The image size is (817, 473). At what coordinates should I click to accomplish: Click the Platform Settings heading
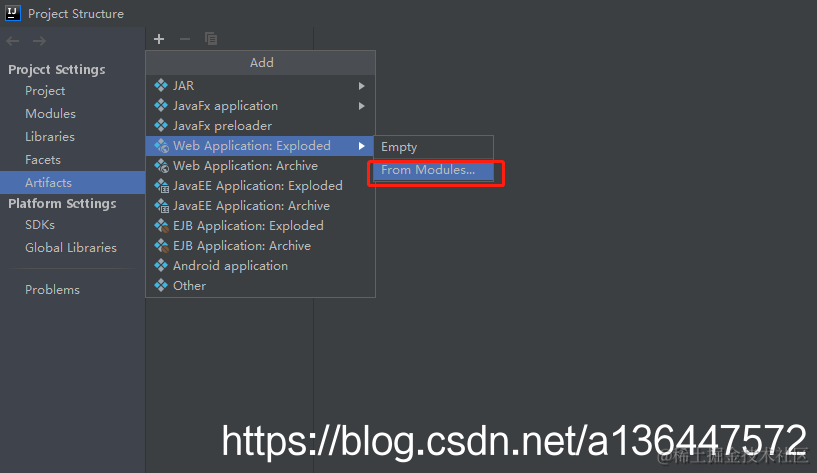pyautogui.click(x=62, y=203)
